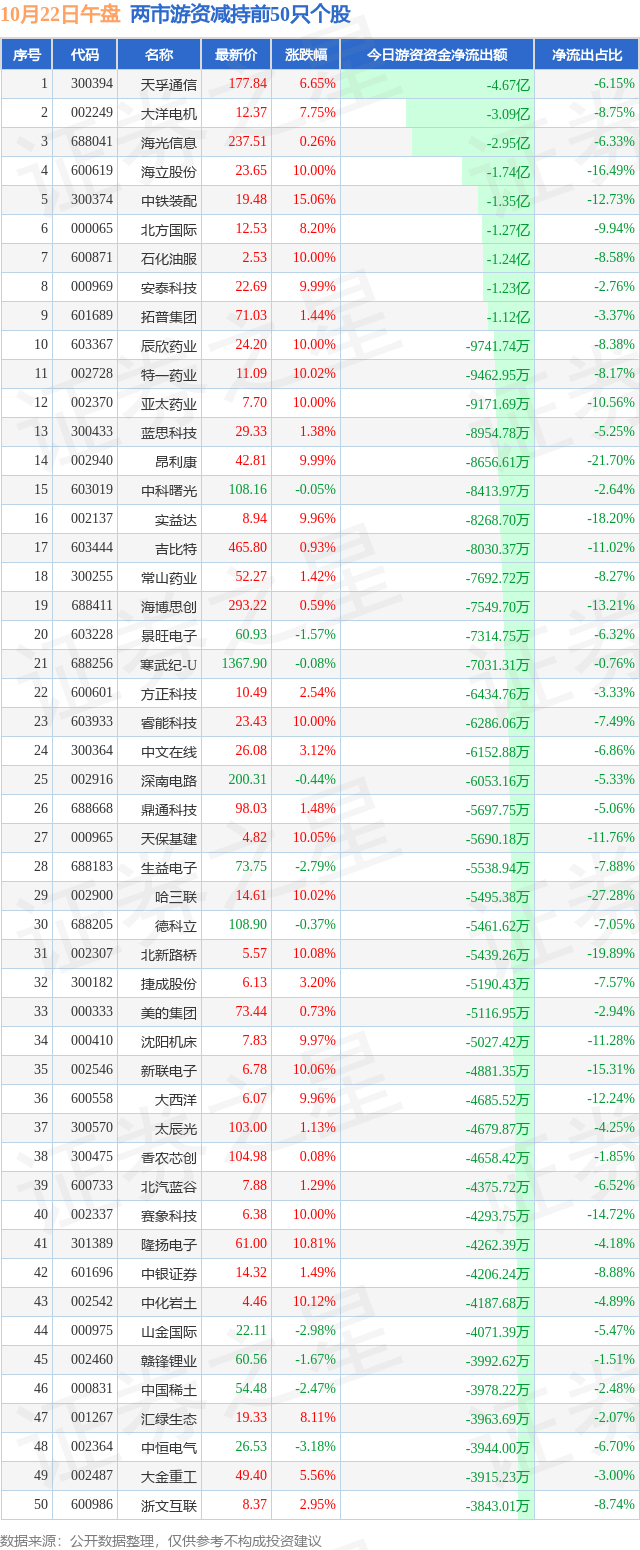Click 赣锋锂业 stock name
The image size is (640, 1550).
(x=169, y=1360)
